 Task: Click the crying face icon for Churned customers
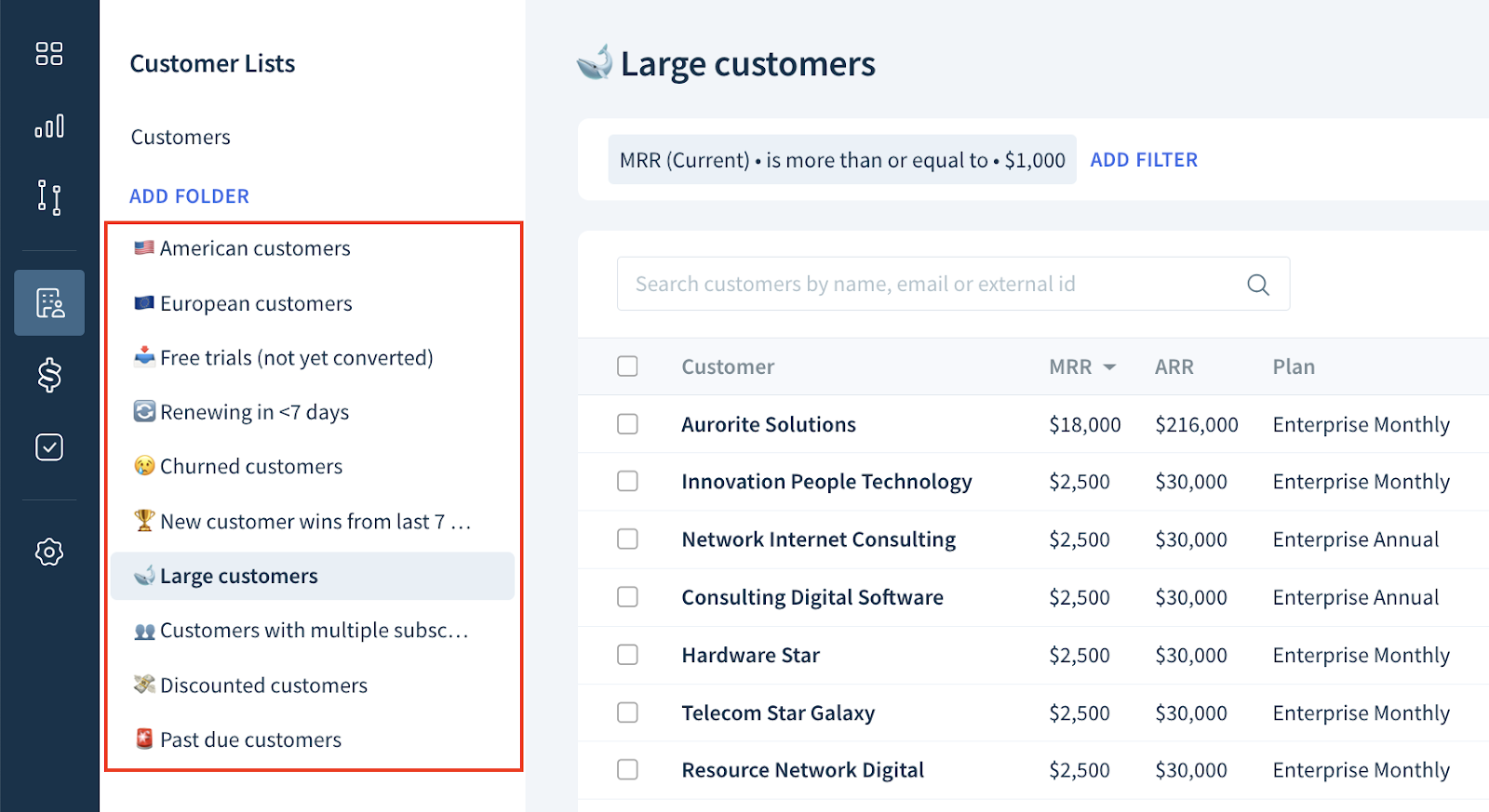click(x=144, y=466)
